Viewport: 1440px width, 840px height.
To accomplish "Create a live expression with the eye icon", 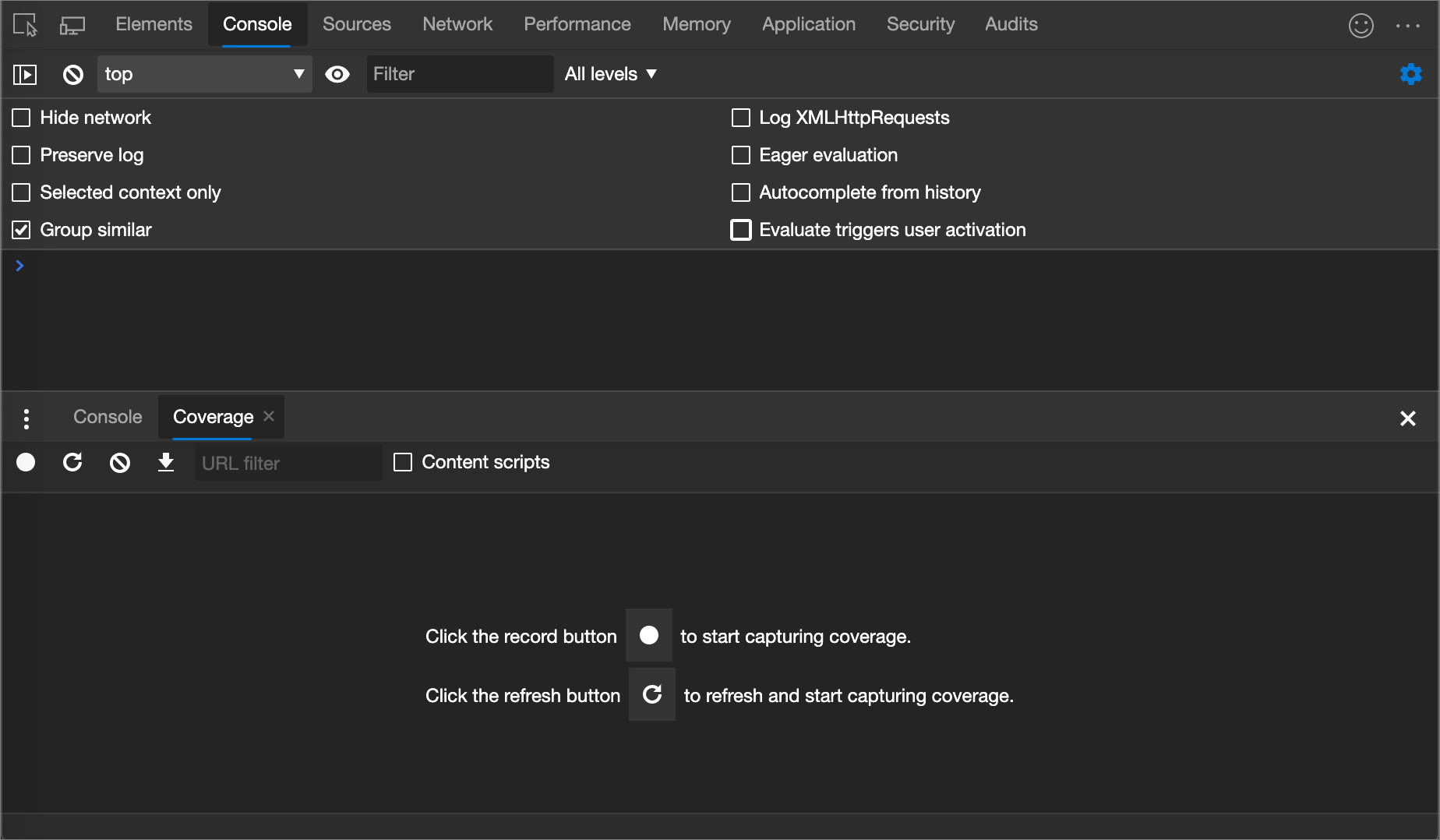I will click(337, 74).
